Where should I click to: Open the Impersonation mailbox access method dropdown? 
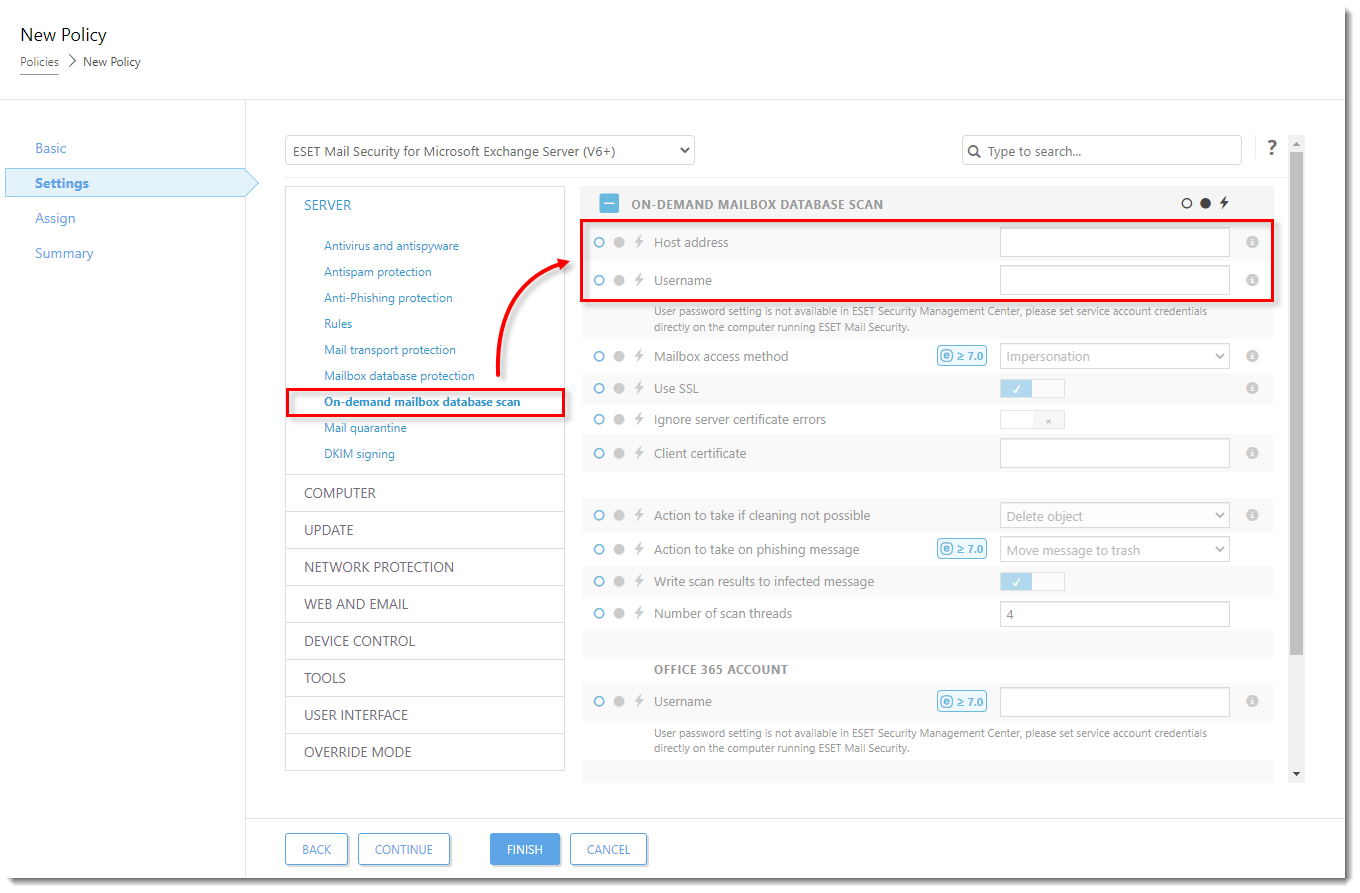(x=1115, y=356)
